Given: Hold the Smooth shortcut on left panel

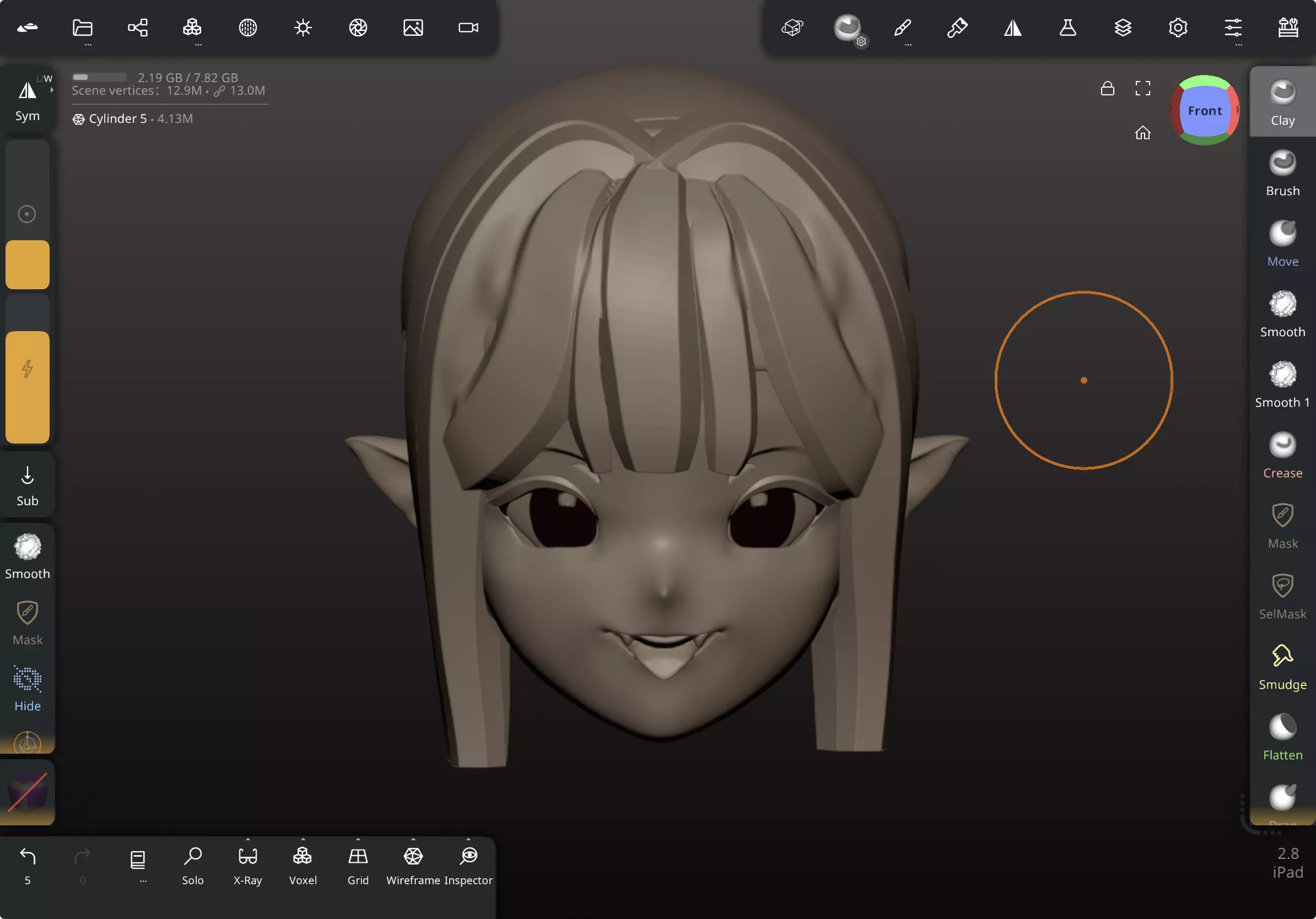Looking at the screenshot, I should coord(28,556).
